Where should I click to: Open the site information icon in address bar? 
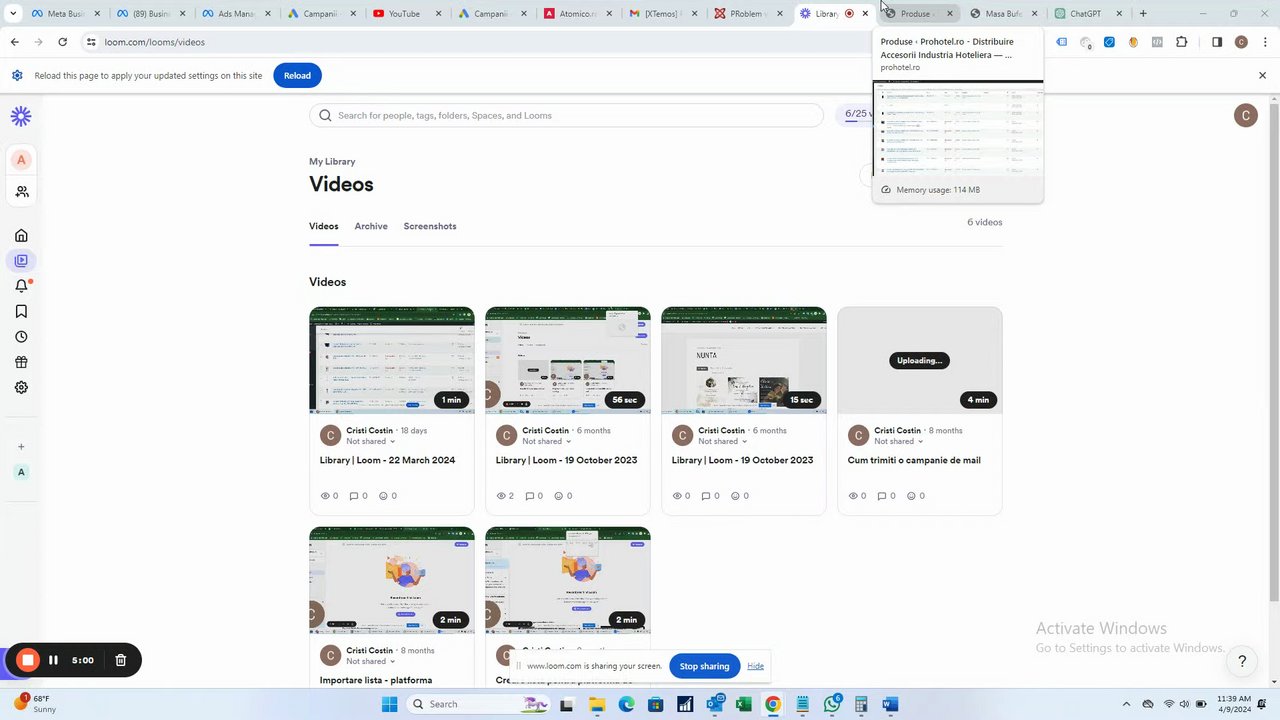click(x=91, y=42)
